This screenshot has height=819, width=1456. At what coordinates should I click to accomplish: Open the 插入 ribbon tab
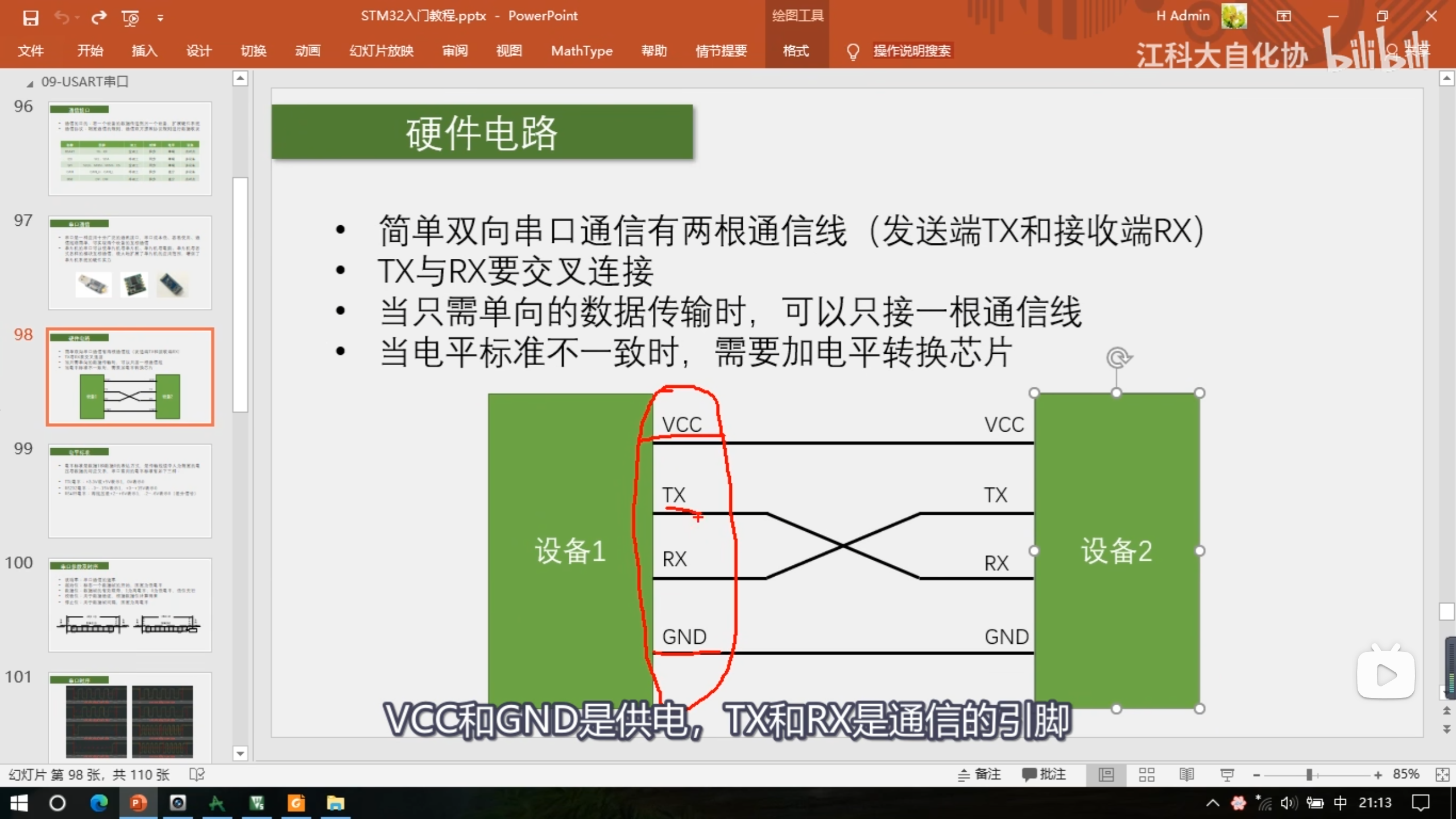tap(144, 51)
